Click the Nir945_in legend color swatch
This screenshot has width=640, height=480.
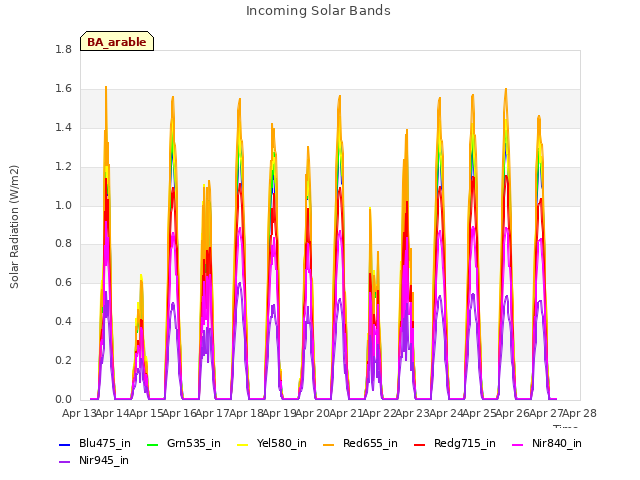pyautogui.click(x=64, y=462)
